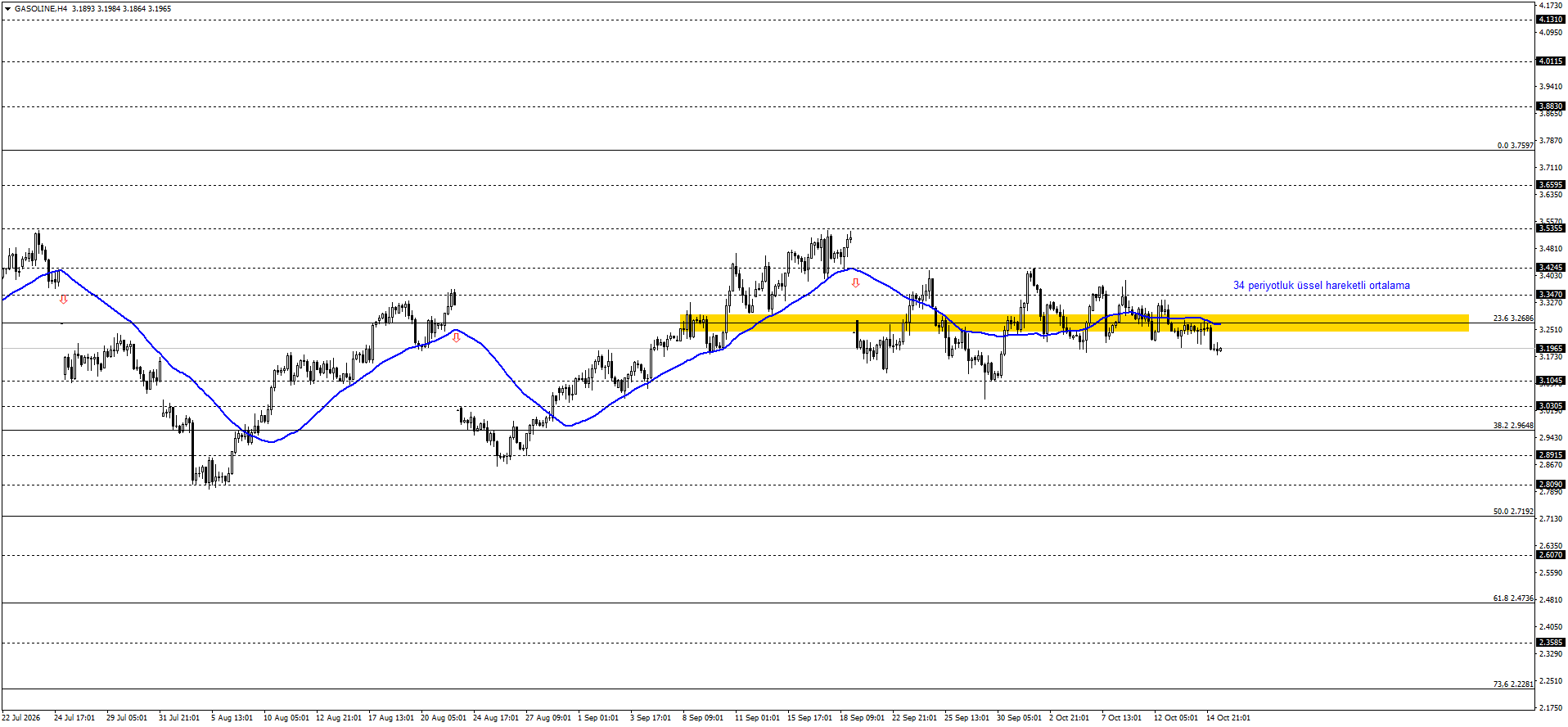The image size is (1568, 727).
Task: Select the '34 periyotluk üssel hareketli ortalama' label
Action: [x=1322, y=286]
